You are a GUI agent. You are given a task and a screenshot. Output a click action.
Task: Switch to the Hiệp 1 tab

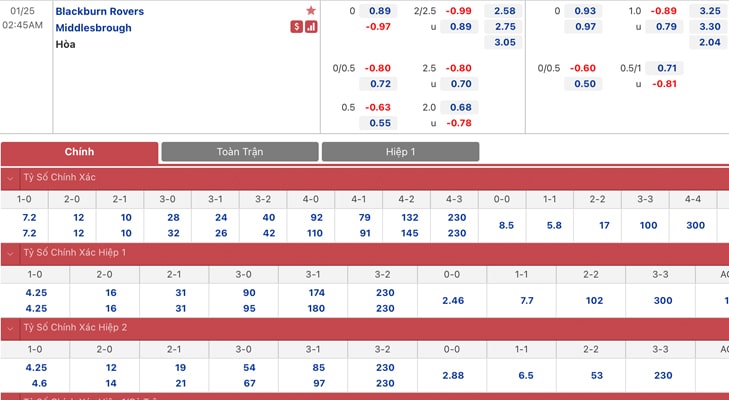pyautogui.click(x=400, y=152)
